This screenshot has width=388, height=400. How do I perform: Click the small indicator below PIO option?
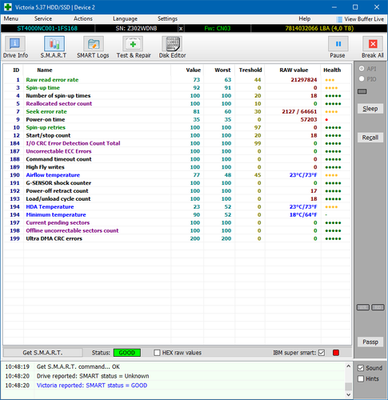point(362,91)
